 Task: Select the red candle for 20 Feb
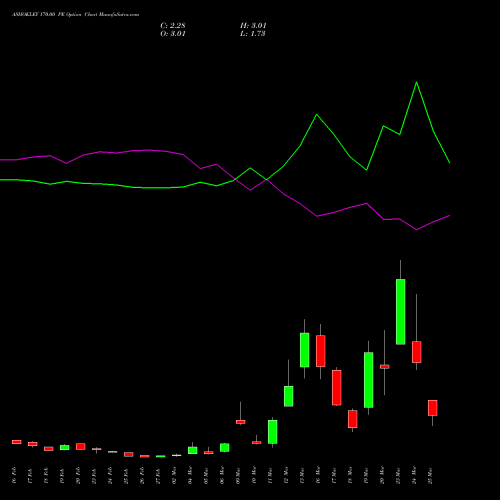[x=81, y=447]
